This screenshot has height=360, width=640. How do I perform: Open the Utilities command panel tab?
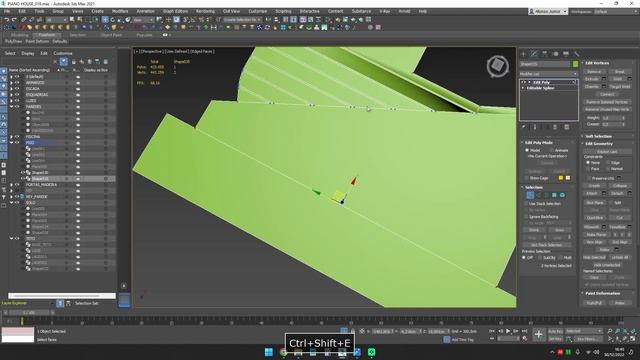point(576,54)
